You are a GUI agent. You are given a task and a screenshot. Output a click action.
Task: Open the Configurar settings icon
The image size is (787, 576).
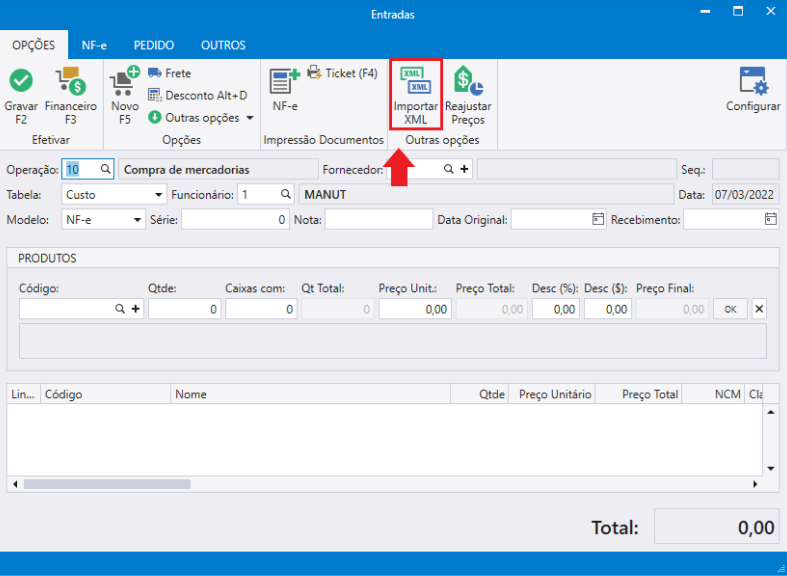(x=753, y=81)
